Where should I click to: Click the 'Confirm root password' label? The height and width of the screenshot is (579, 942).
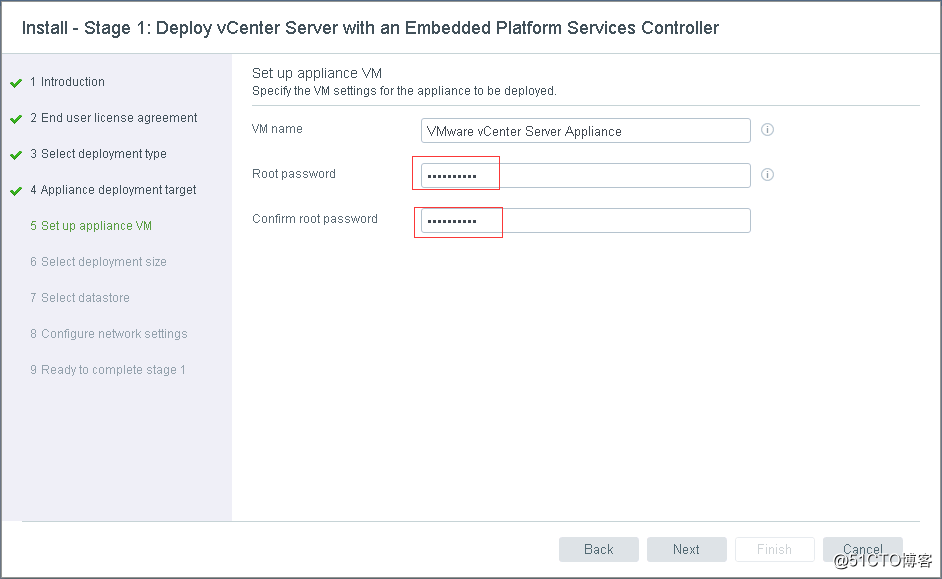pos(315,219)
